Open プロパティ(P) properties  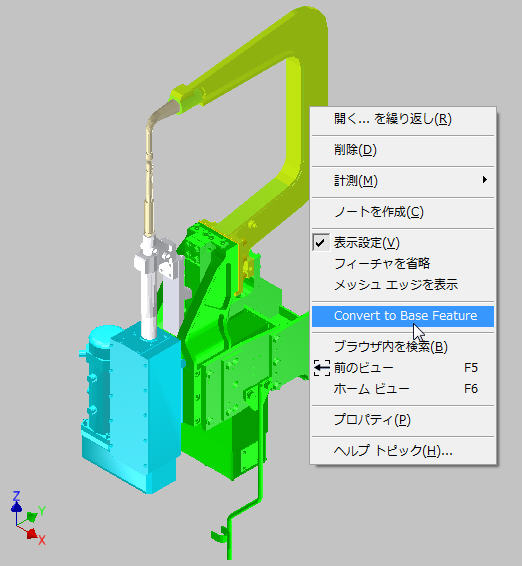[x=403, y=420]
